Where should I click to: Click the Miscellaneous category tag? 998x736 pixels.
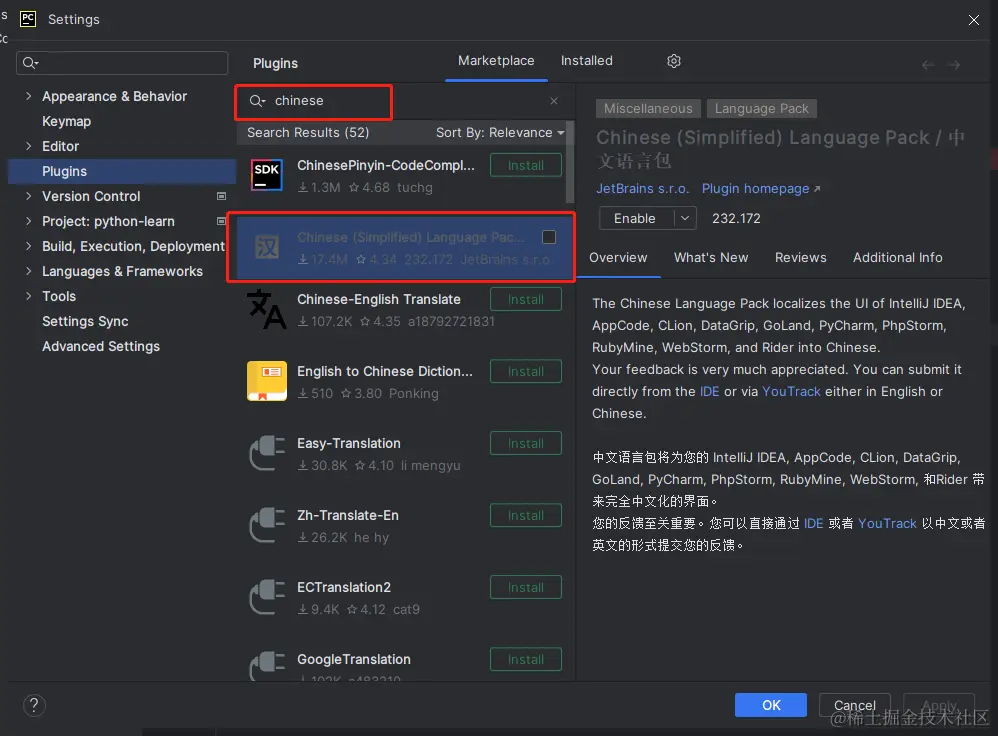coord(648,109)
